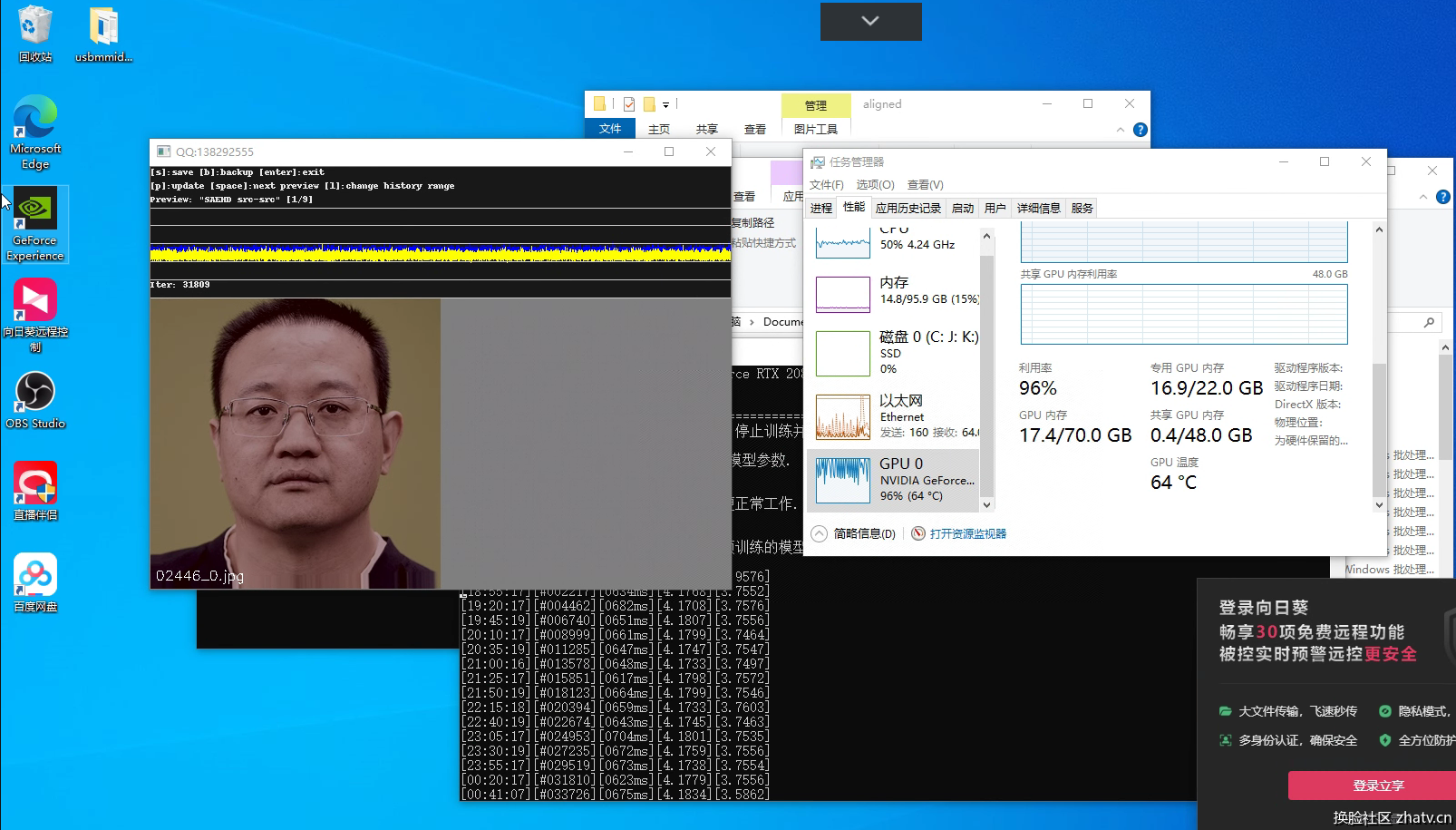Open the usbmmid folder on desktop
The height and width of the screenshot is (830, 1456).
(x=103, y=34)
